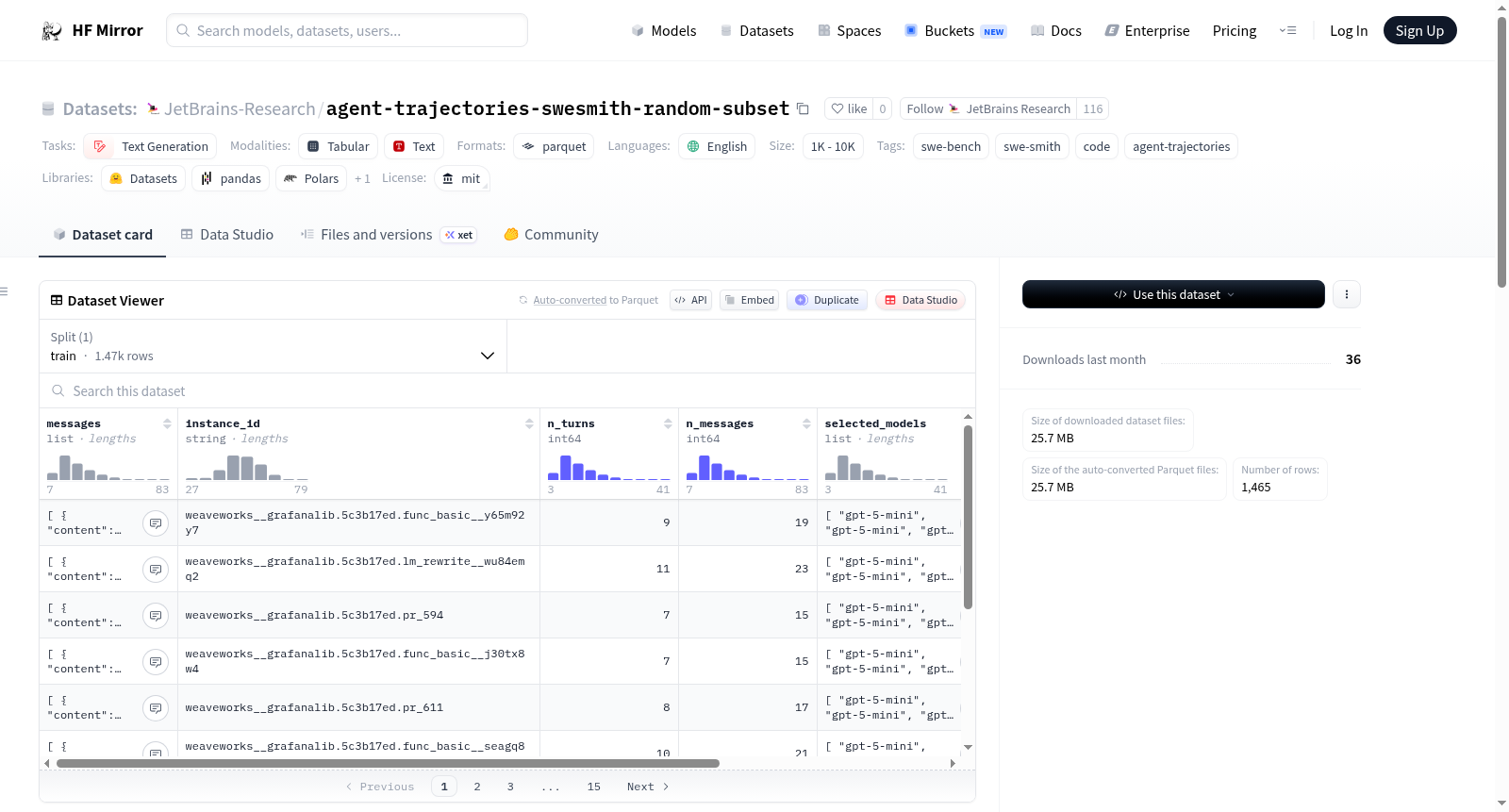This screenshot has height=812, width=1509.
Task: Jump to page 15 of the table
Action: pyautogui.click(x=594, y=787)
